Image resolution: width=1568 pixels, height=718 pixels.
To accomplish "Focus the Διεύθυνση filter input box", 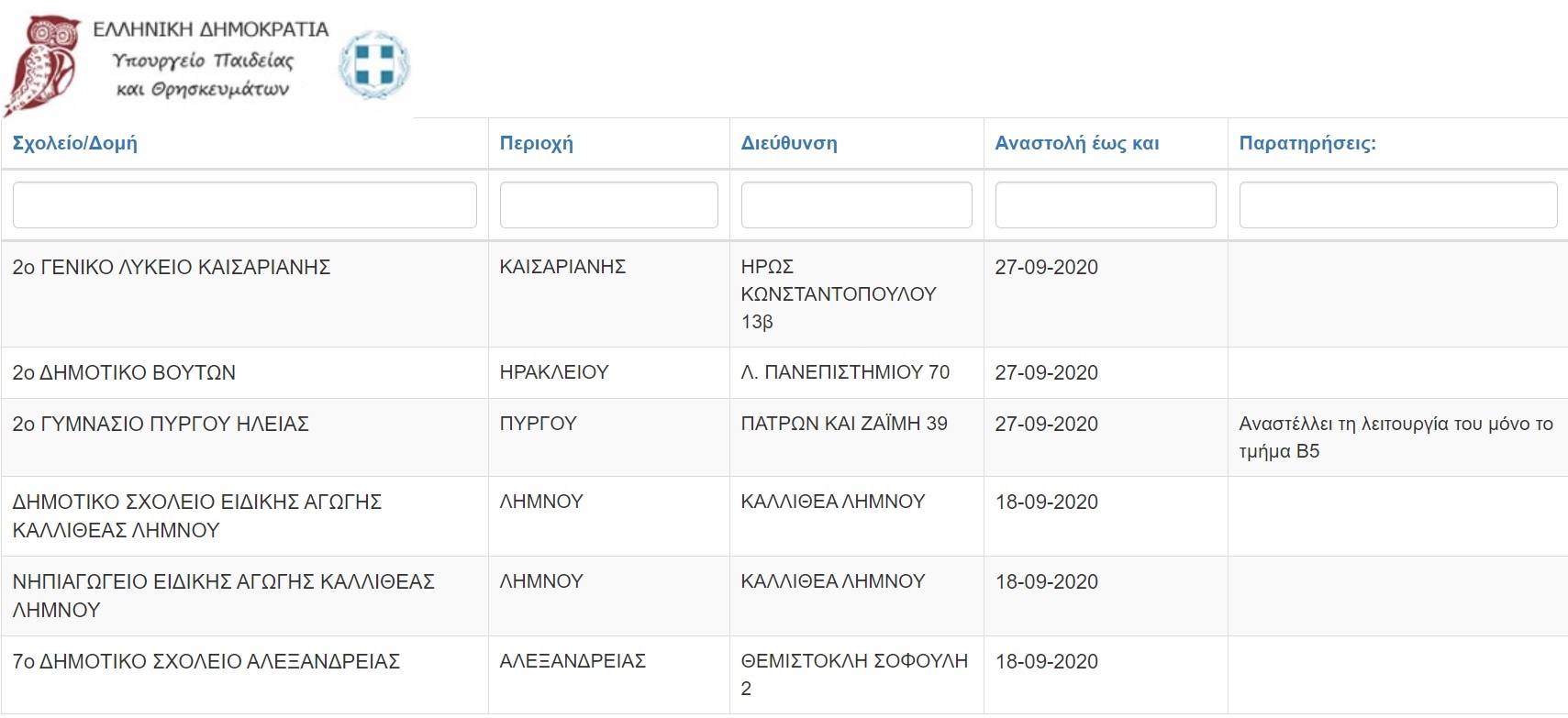I will click(x=856, y=204).
